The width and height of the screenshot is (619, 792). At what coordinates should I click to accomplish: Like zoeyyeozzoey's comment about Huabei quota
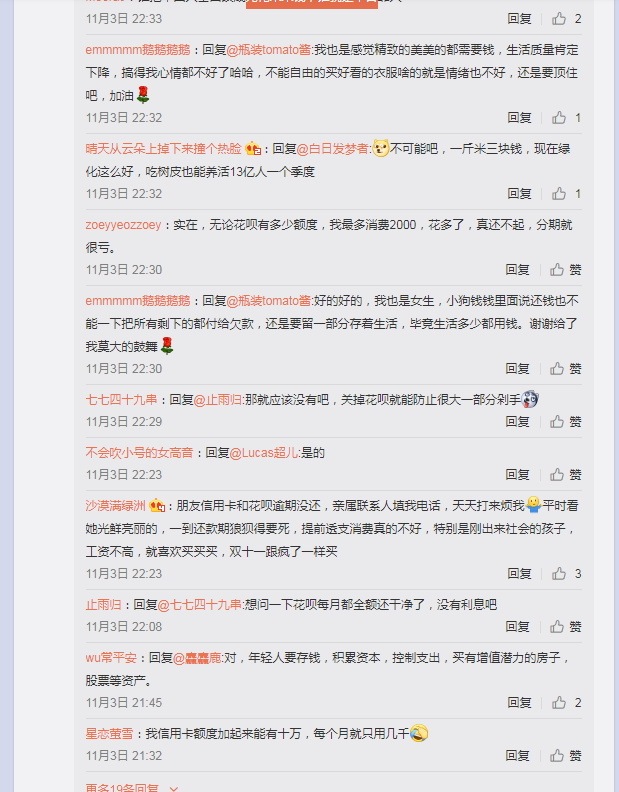[x=565, y=270]
